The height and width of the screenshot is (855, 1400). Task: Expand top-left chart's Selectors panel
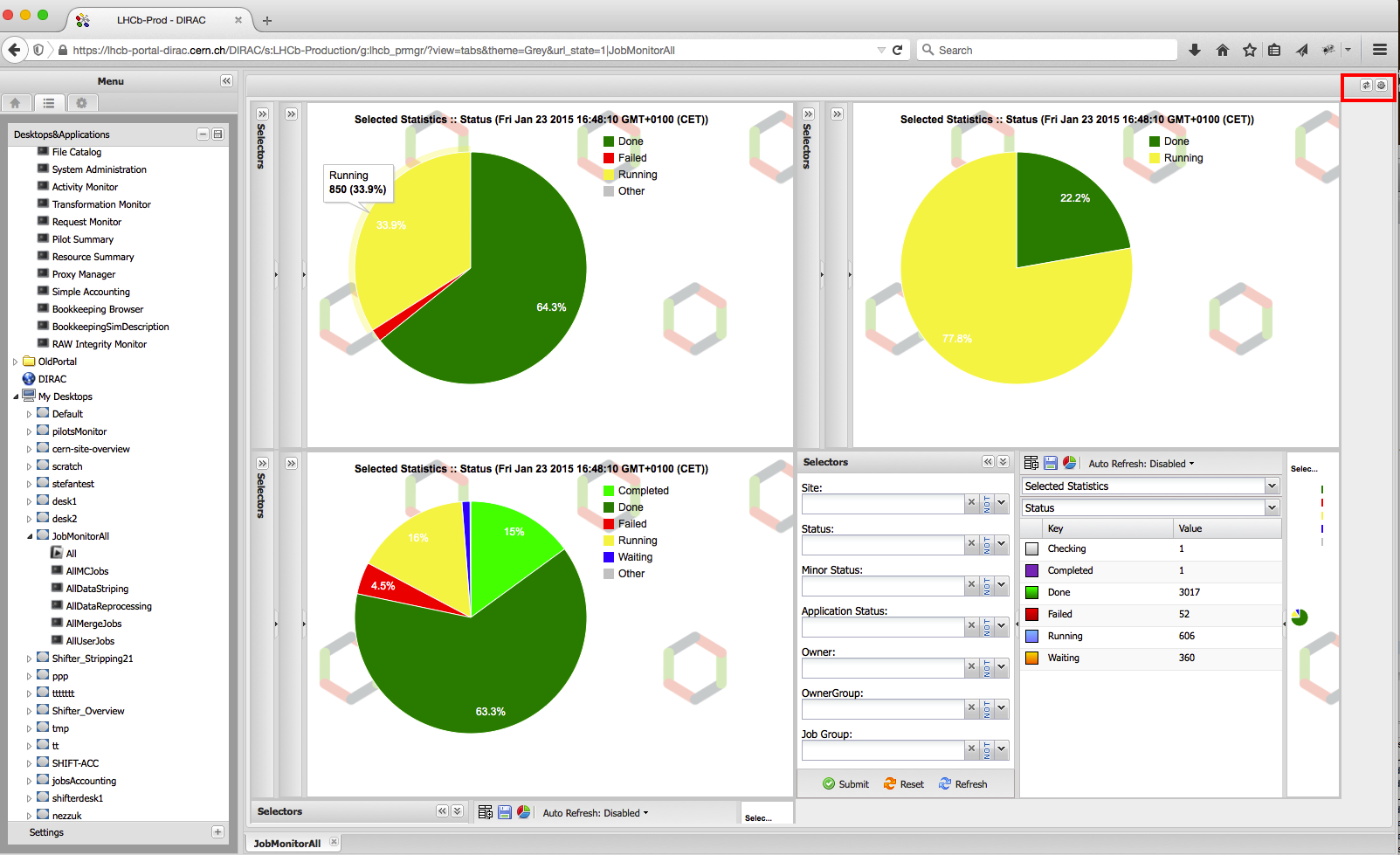tap(262, 114)
